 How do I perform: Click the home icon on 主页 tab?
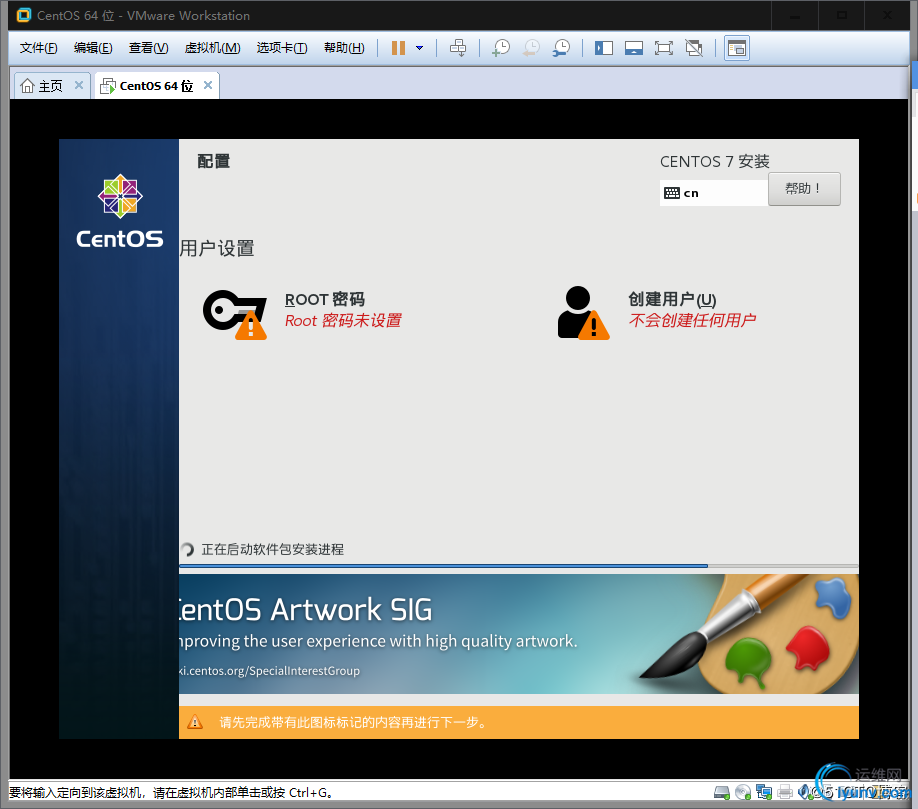point(27,86)
